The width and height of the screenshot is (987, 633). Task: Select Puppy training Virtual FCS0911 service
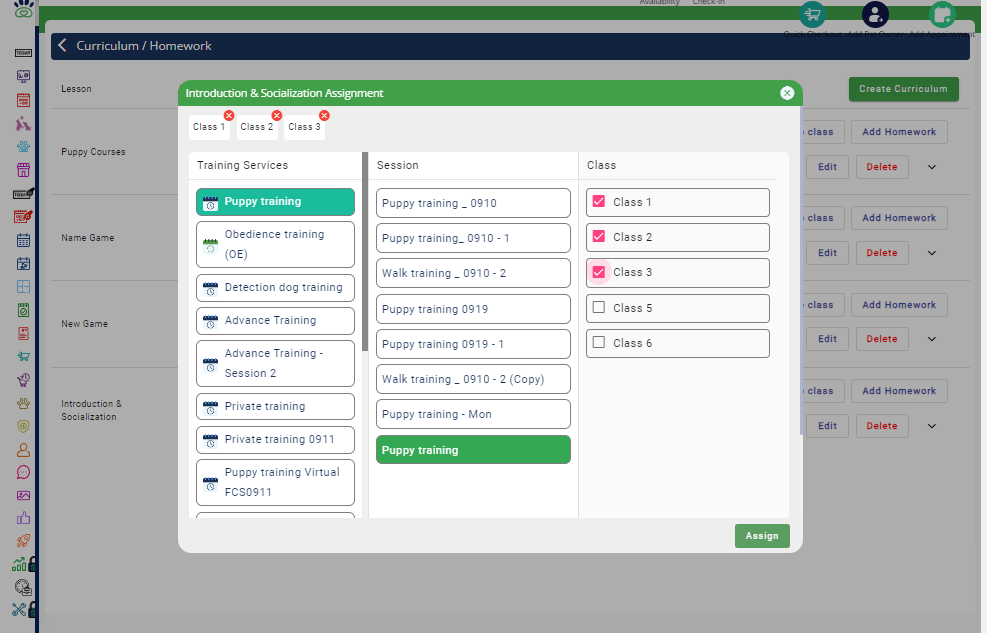pyautogui.click(x=275, y=483)
